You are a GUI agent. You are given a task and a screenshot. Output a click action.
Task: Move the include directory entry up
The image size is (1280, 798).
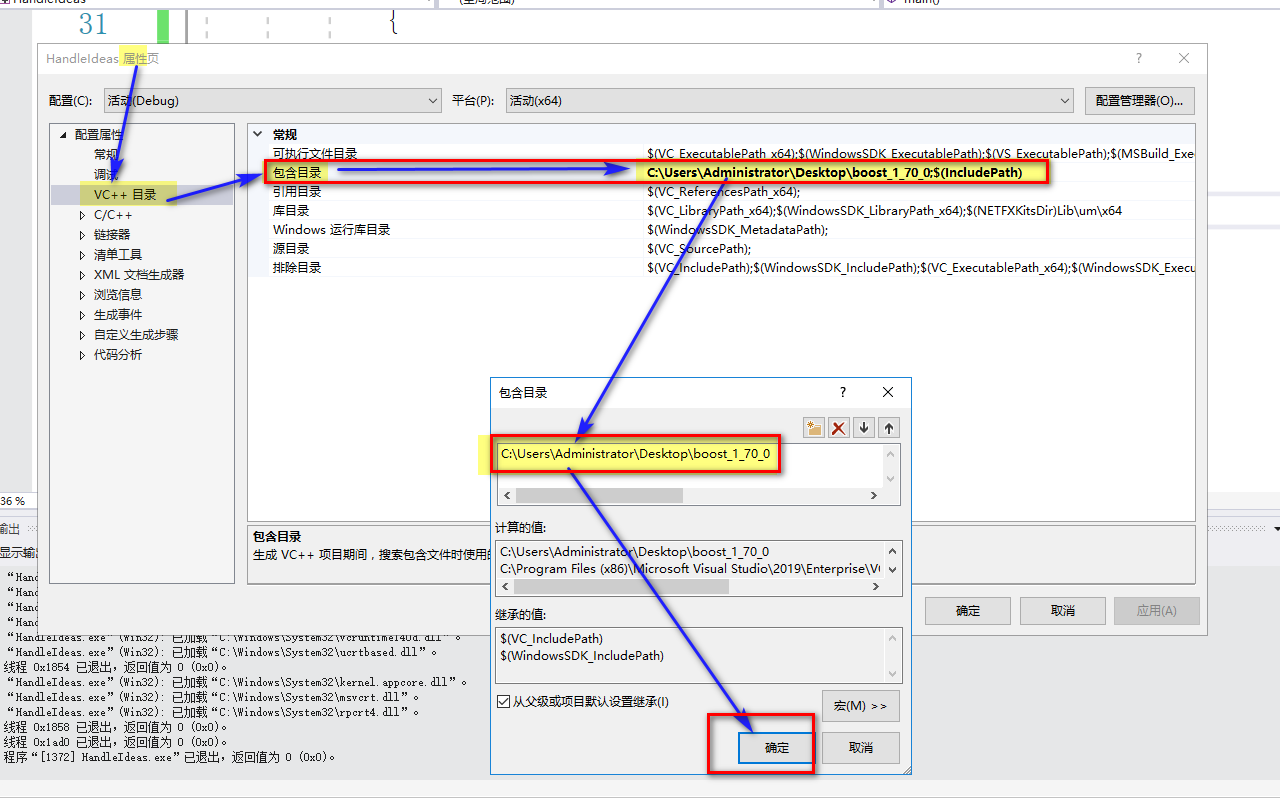(x=889, y=428)
